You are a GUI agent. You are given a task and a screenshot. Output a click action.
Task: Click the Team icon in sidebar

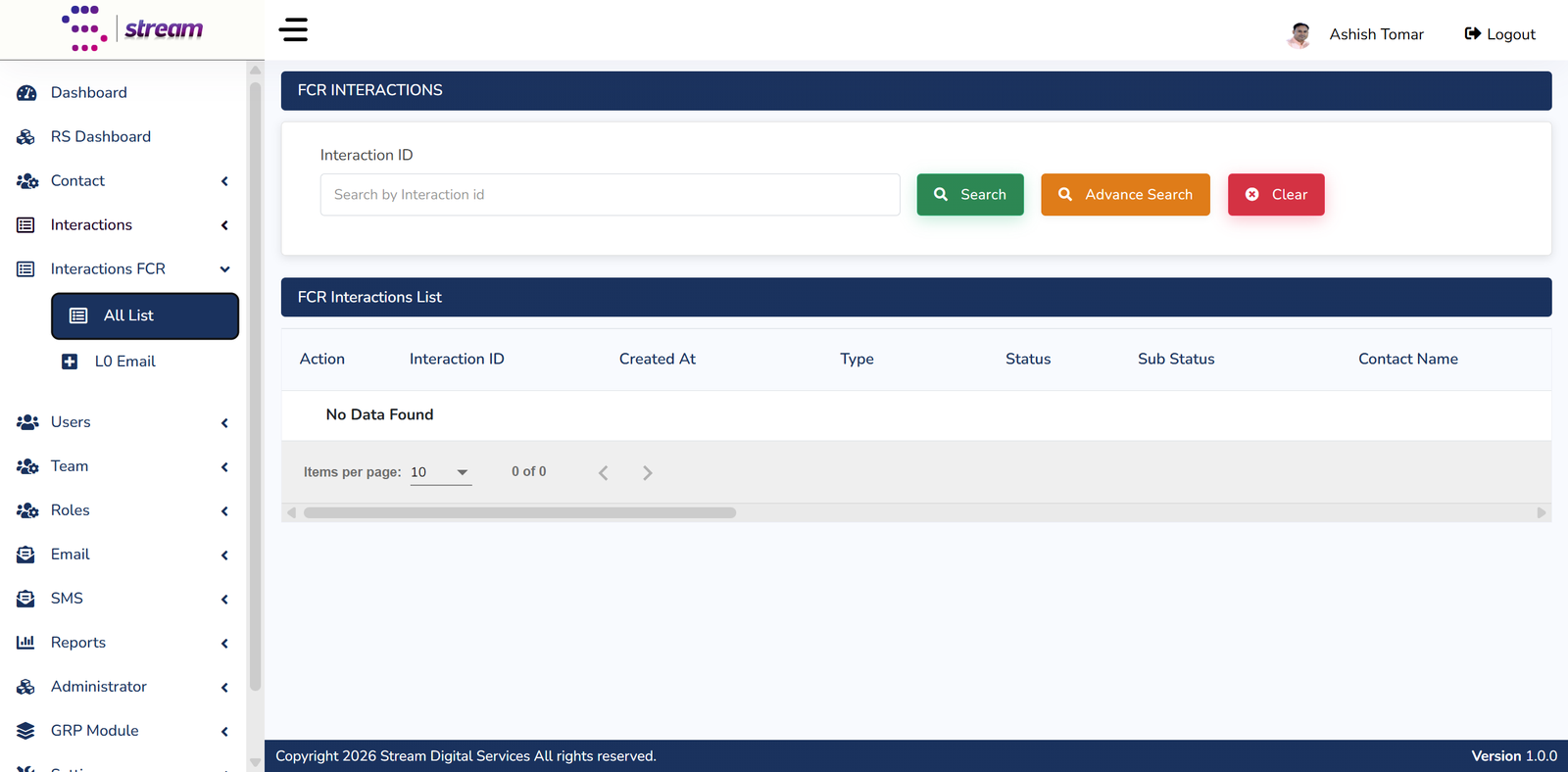(27, 466)
